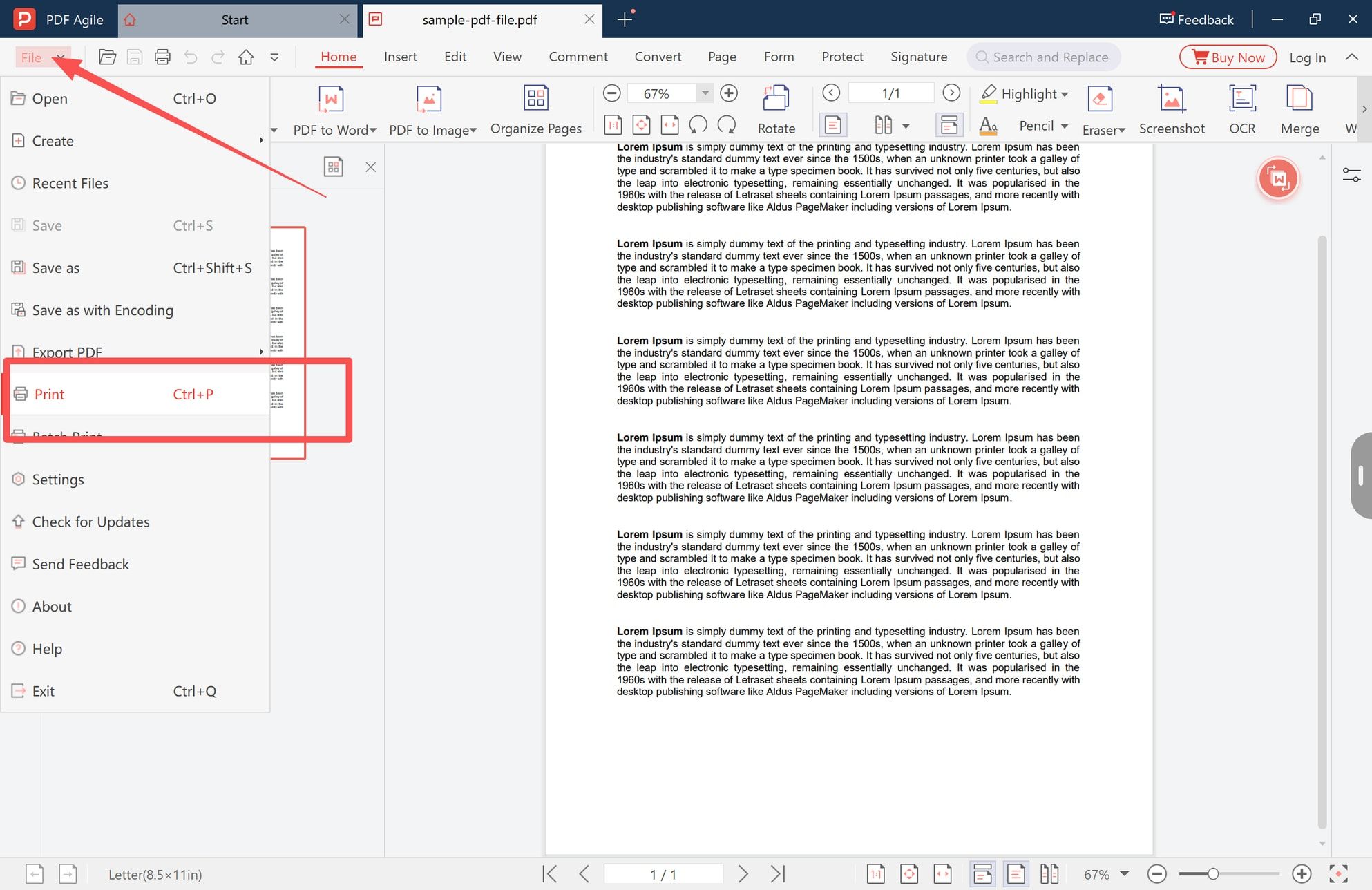Zoom in with the ribbon plus icon
1372x890 pixels.
tap(729, 93)
